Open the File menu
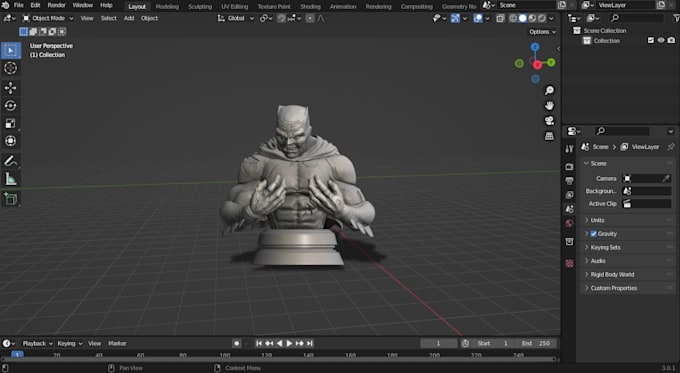 pyautogui.click(x=19, y=5)
